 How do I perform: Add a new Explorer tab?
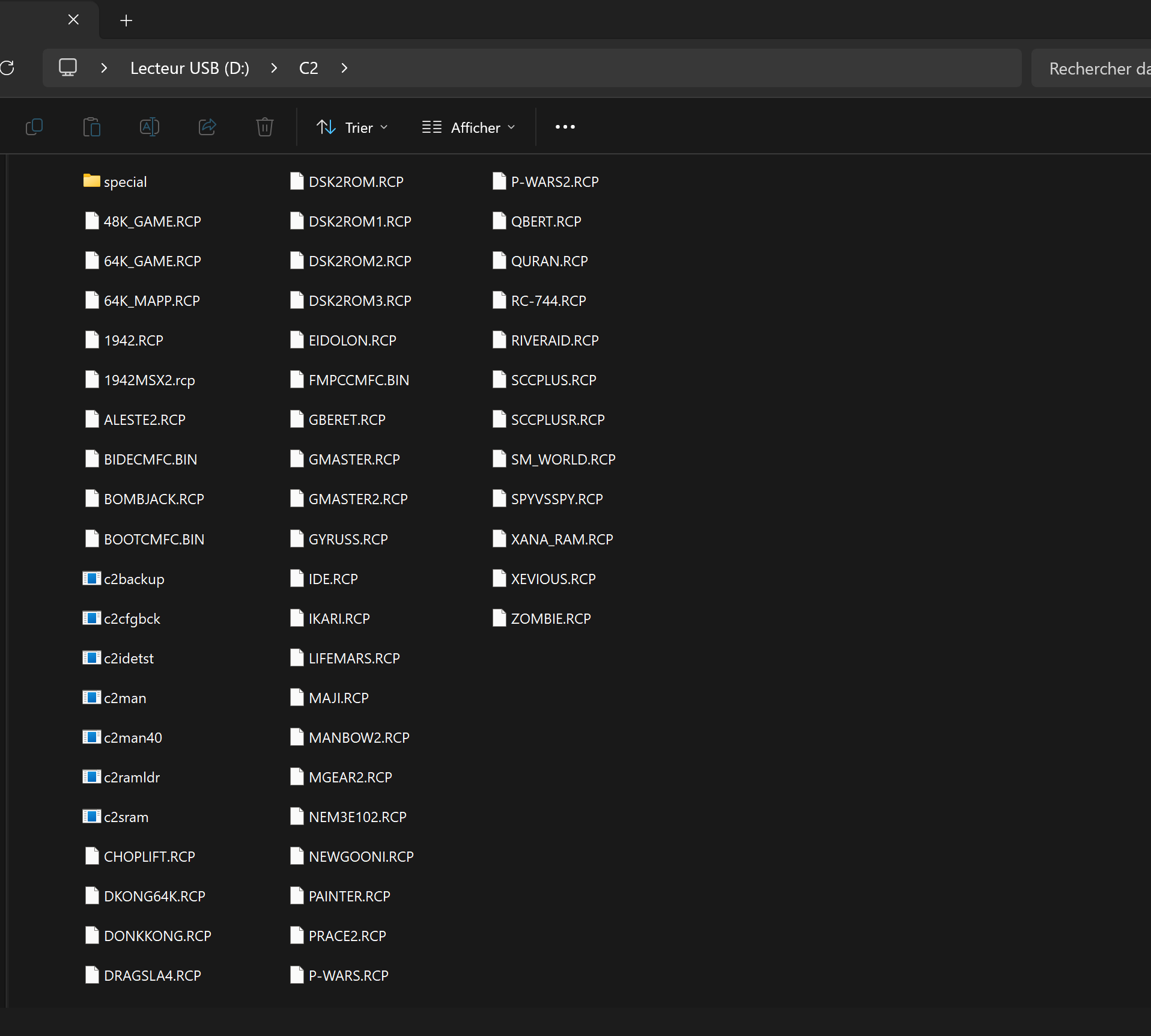click(126, 20)
